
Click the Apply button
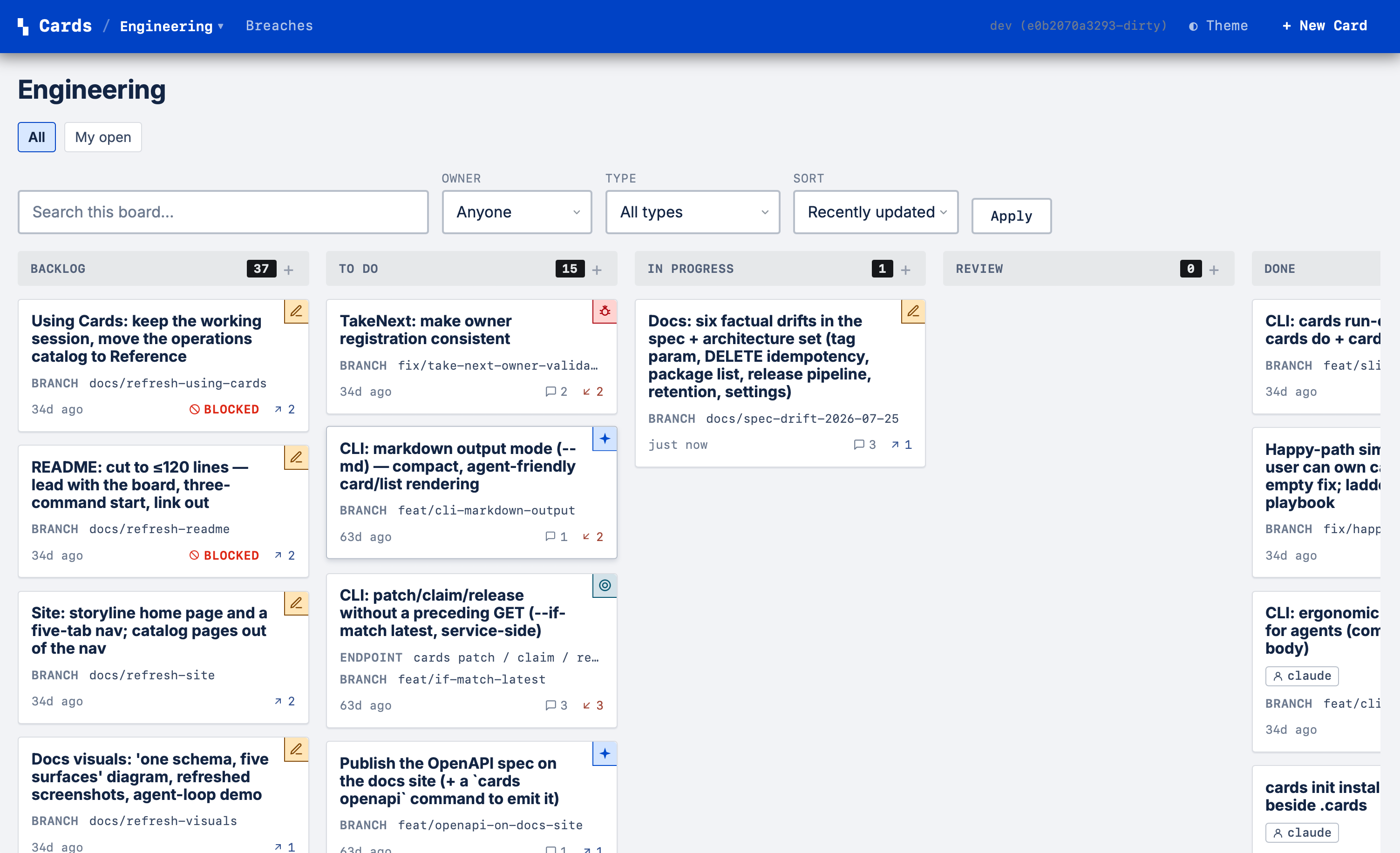click(1011, 216)
